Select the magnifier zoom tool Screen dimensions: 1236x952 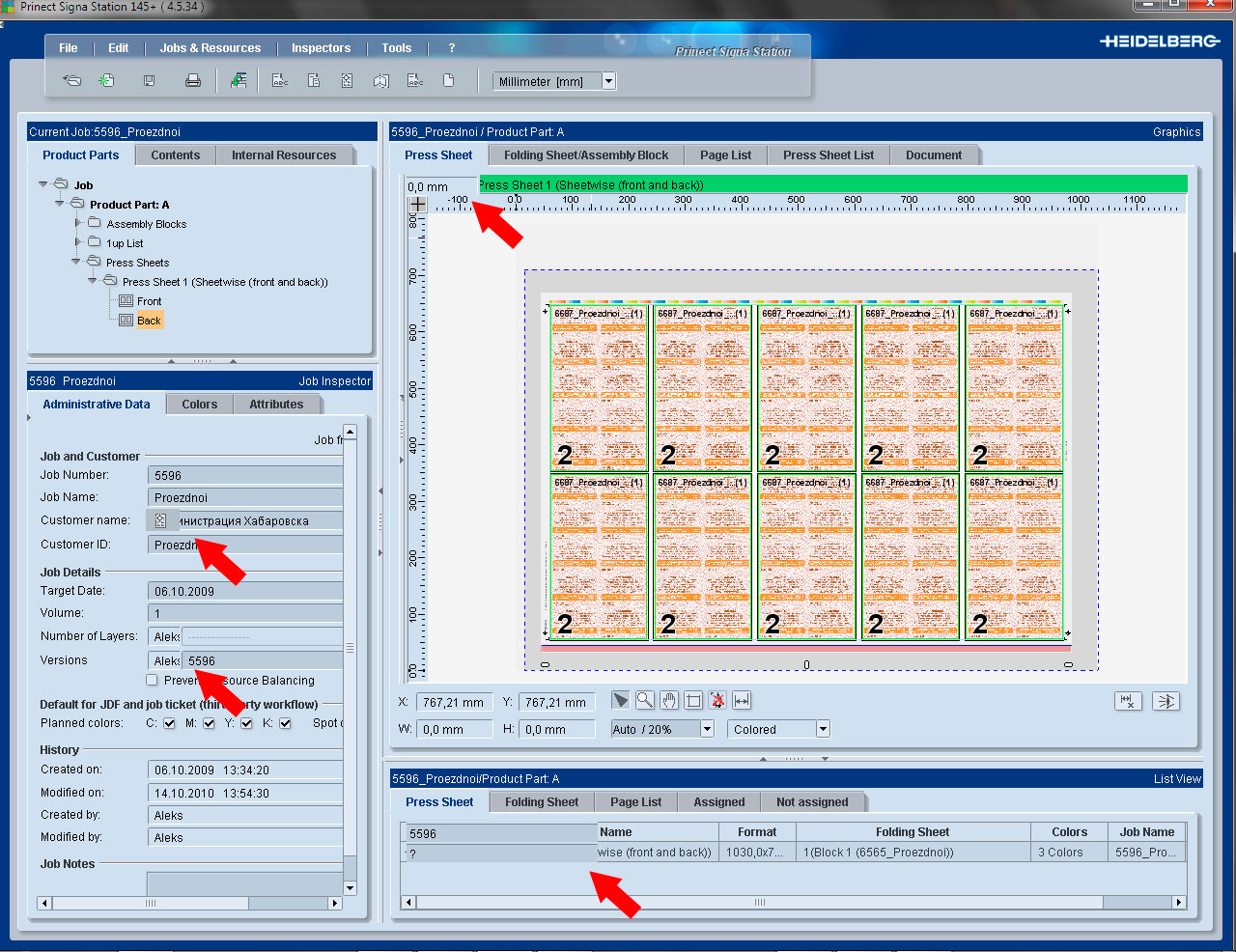645,700
